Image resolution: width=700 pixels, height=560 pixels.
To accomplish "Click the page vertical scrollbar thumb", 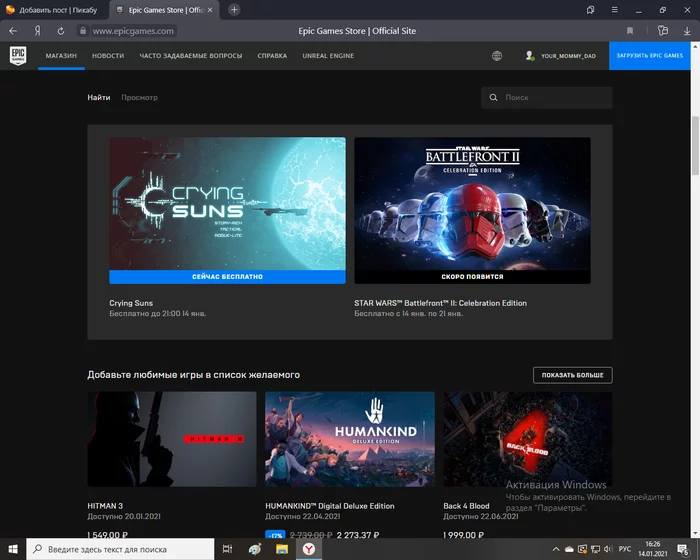I will [695, 146].
